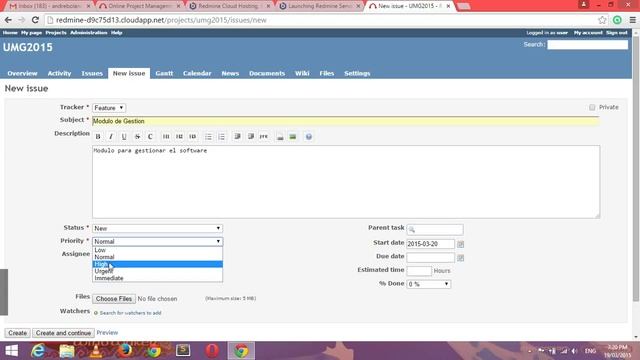The image size is (640, 360).
Task: Open the Calendar tab
Action: pos(197,73)
